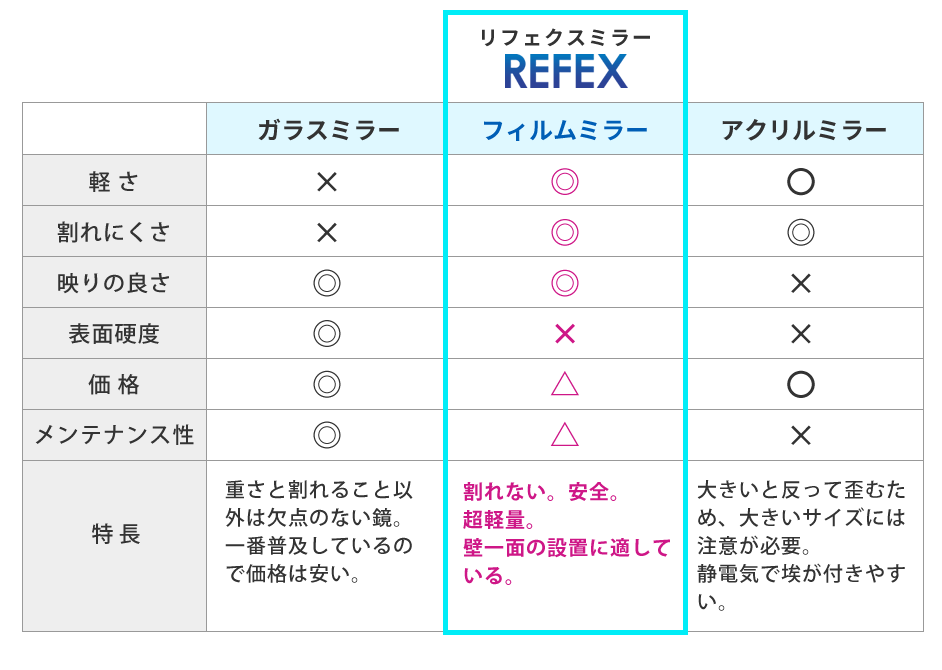Screen dimensions: 942x670
Task: Click the cross mark for ガラスミラー 軽さ
Action: 327,182
